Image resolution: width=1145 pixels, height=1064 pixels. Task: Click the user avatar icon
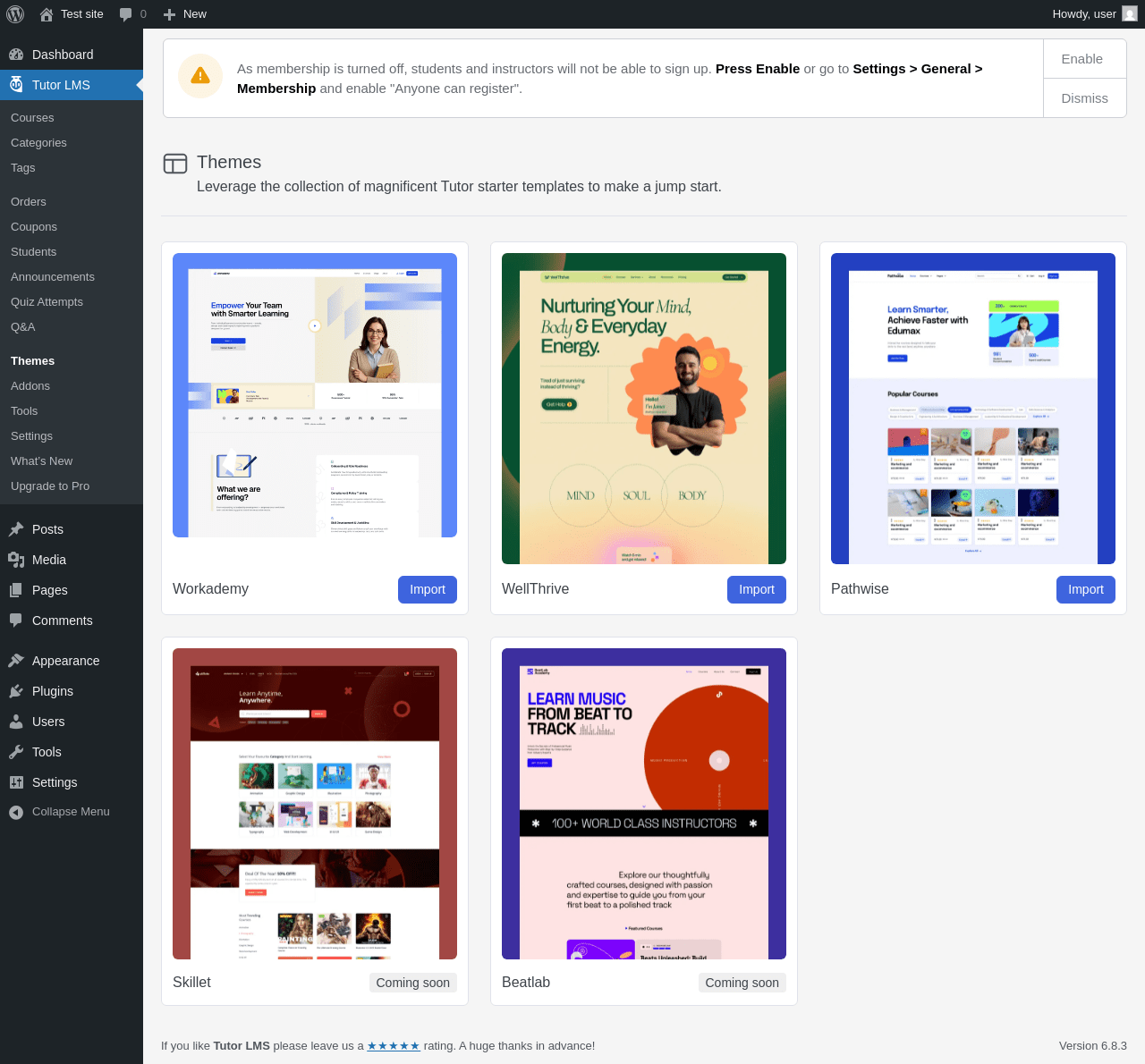point(1130,14)
